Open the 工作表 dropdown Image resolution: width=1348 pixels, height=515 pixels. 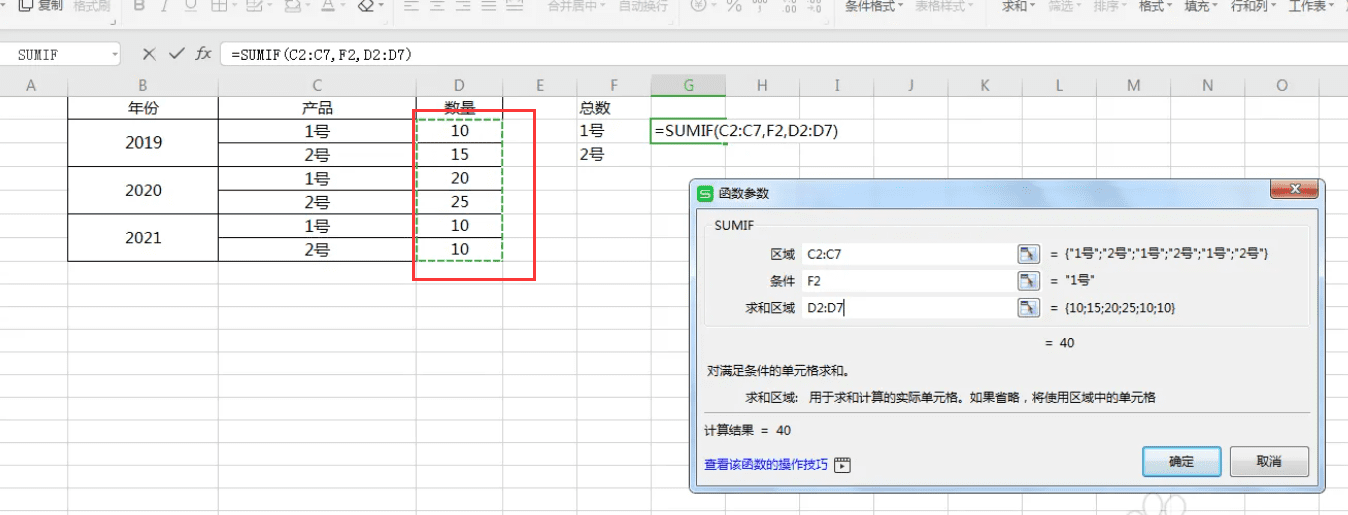(1311, 6)
